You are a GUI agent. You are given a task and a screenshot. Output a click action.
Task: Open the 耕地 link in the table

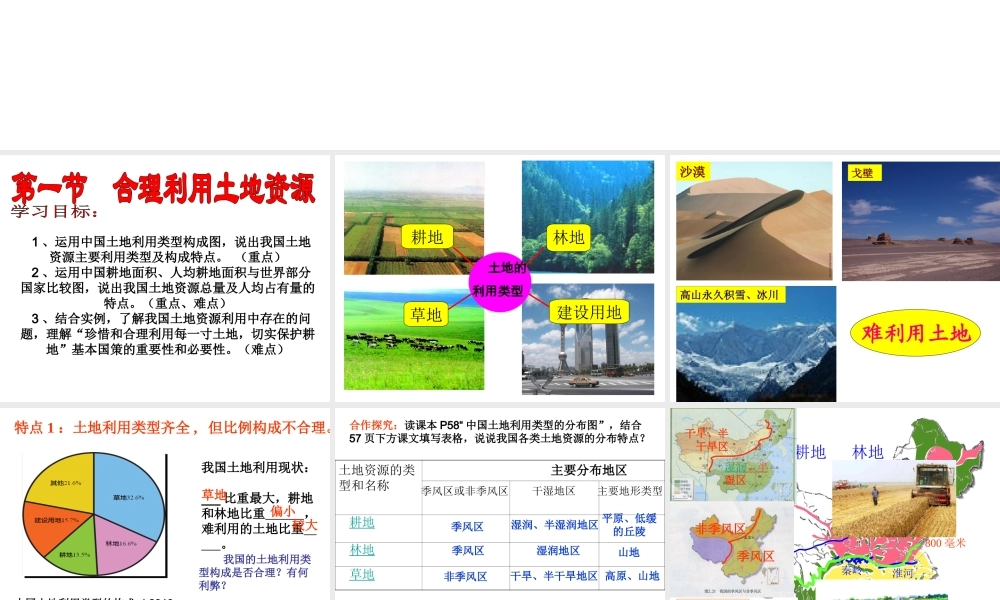click(x=362, y=523)
